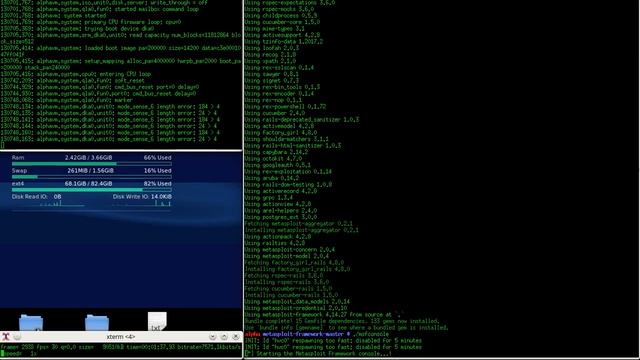Image resolution: width=640 pixels, height=360 pixels.
Task: Click the 'Using metasploit-framework 4.14.27 from source' line
Action: click(x=323, y=315)
